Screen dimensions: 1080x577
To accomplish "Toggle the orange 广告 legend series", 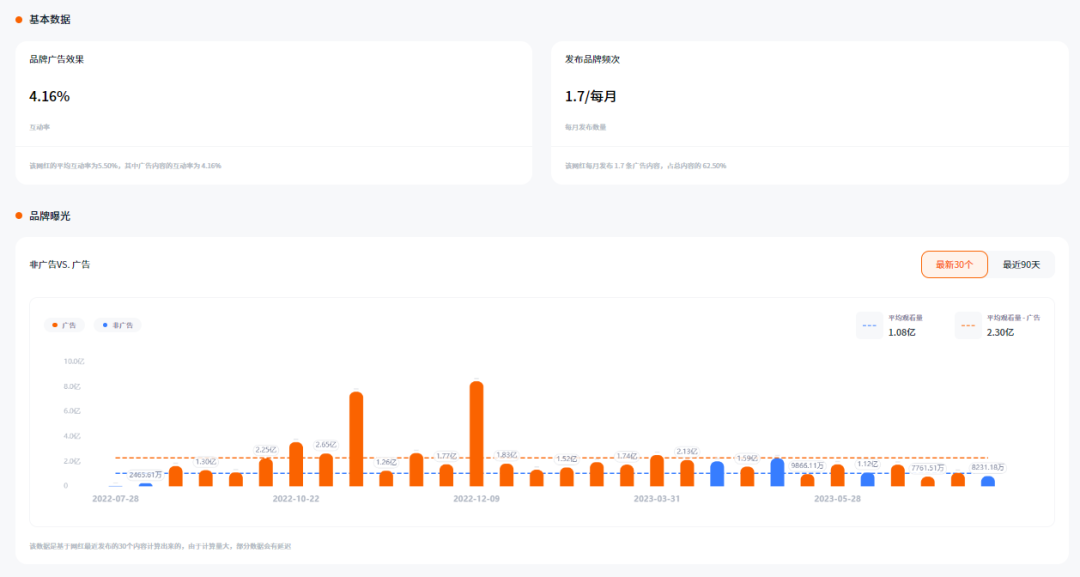I will (x=62, y=325).
